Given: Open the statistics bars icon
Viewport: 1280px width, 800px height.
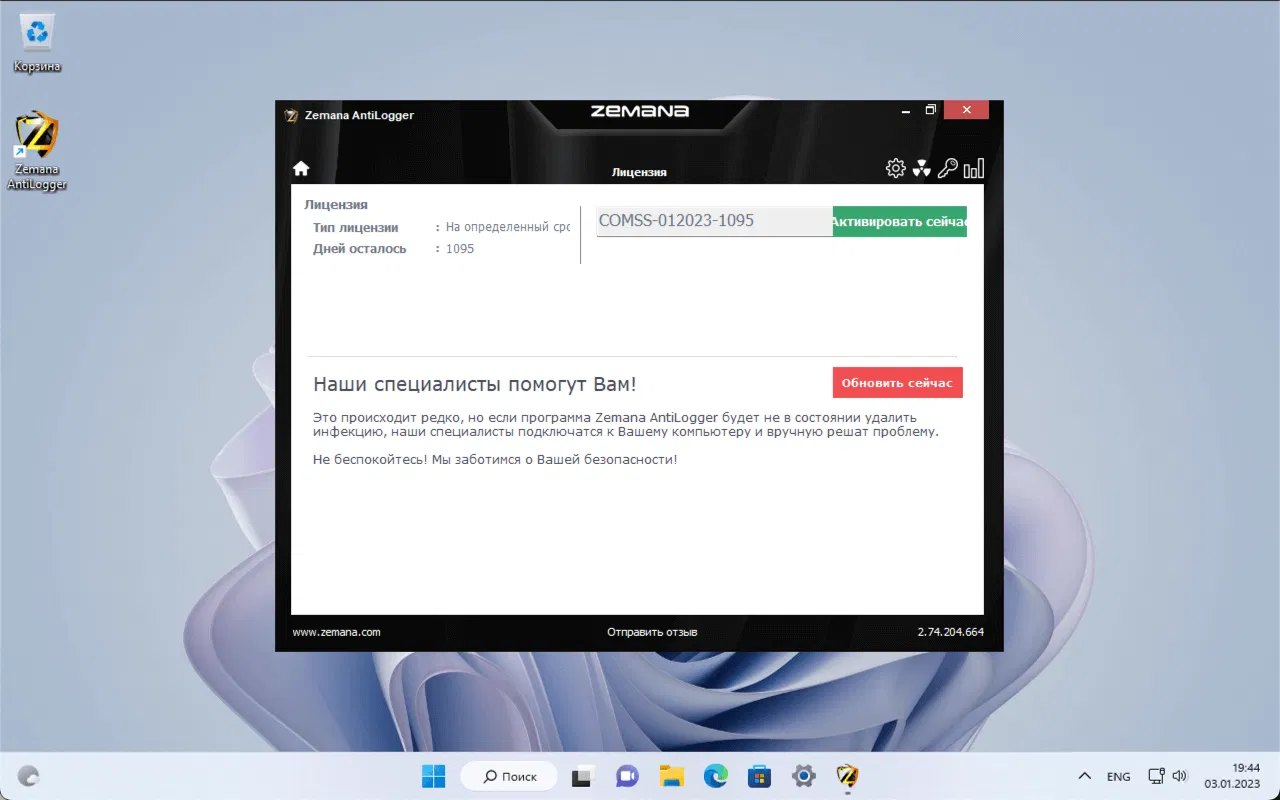Looking at the screenshot, I should point(974,168).
